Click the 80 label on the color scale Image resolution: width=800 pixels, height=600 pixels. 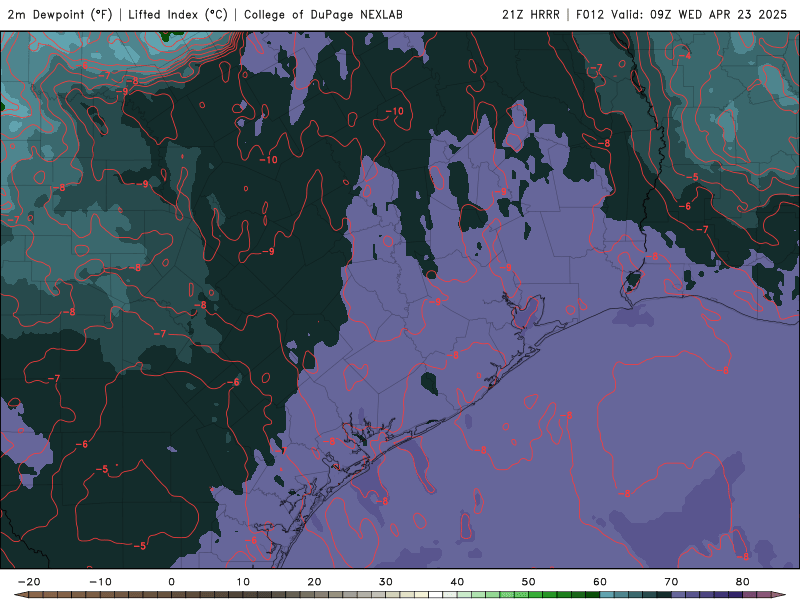tap(743, 582)
